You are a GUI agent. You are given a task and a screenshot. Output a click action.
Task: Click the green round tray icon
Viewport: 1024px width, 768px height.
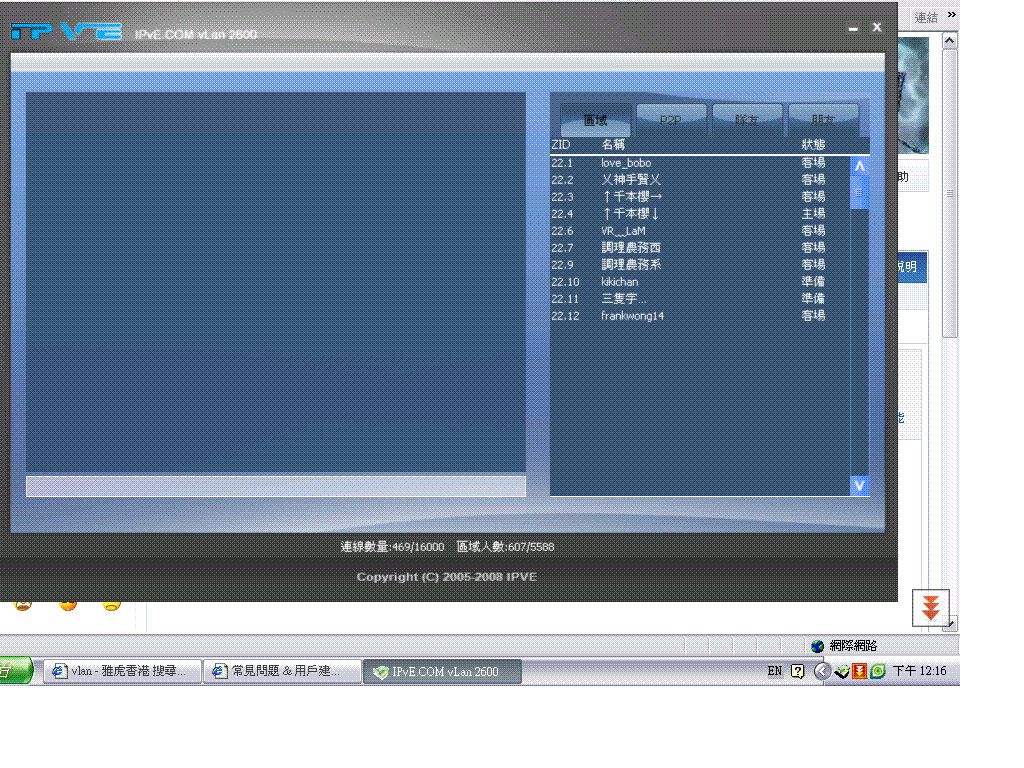click(x=878, y=671)
